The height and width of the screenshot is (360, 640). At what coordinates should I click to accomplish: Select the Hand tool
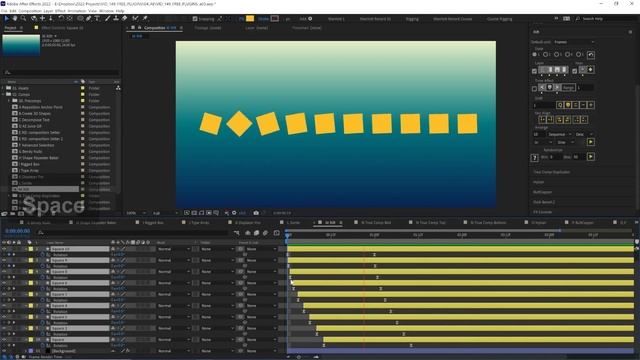pos(15,18)
